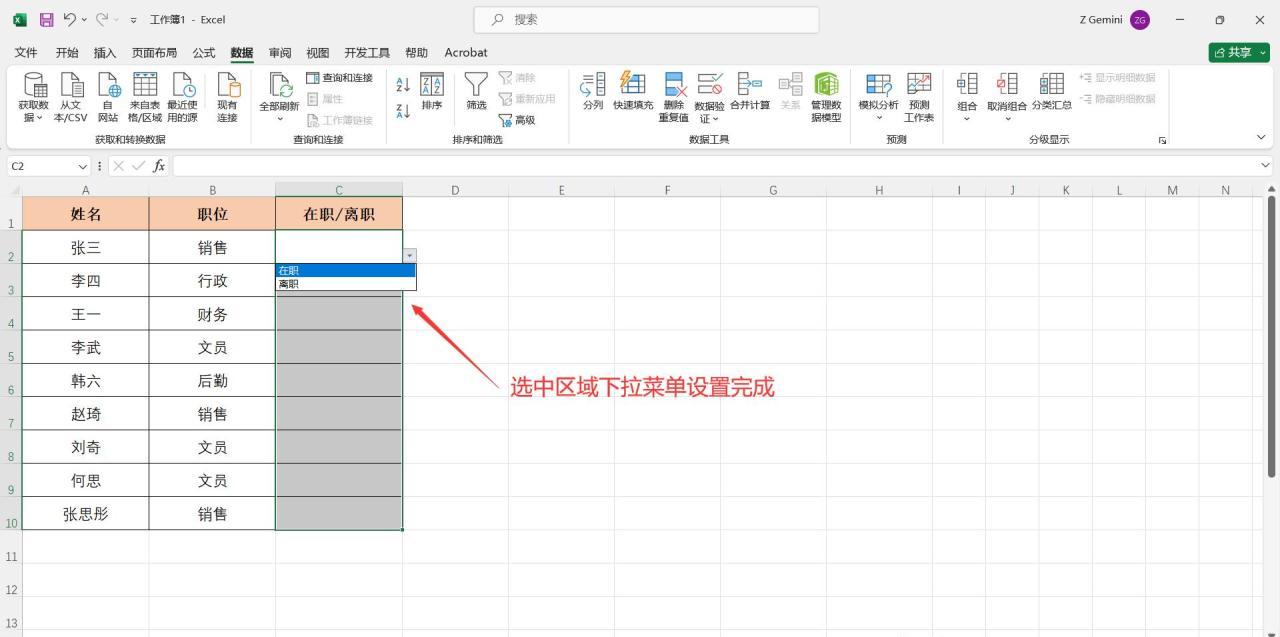Switch to the 审阅 (Review) tab
Screen dimensions: 1280x637
point(280,53)
